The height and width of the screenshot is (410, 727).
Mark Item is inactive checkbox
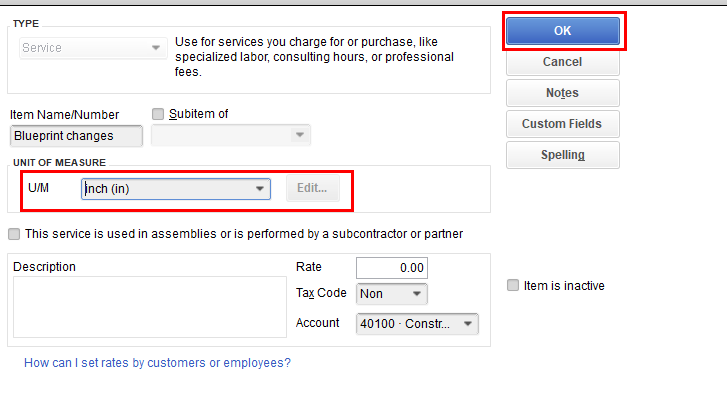[514, 286]
